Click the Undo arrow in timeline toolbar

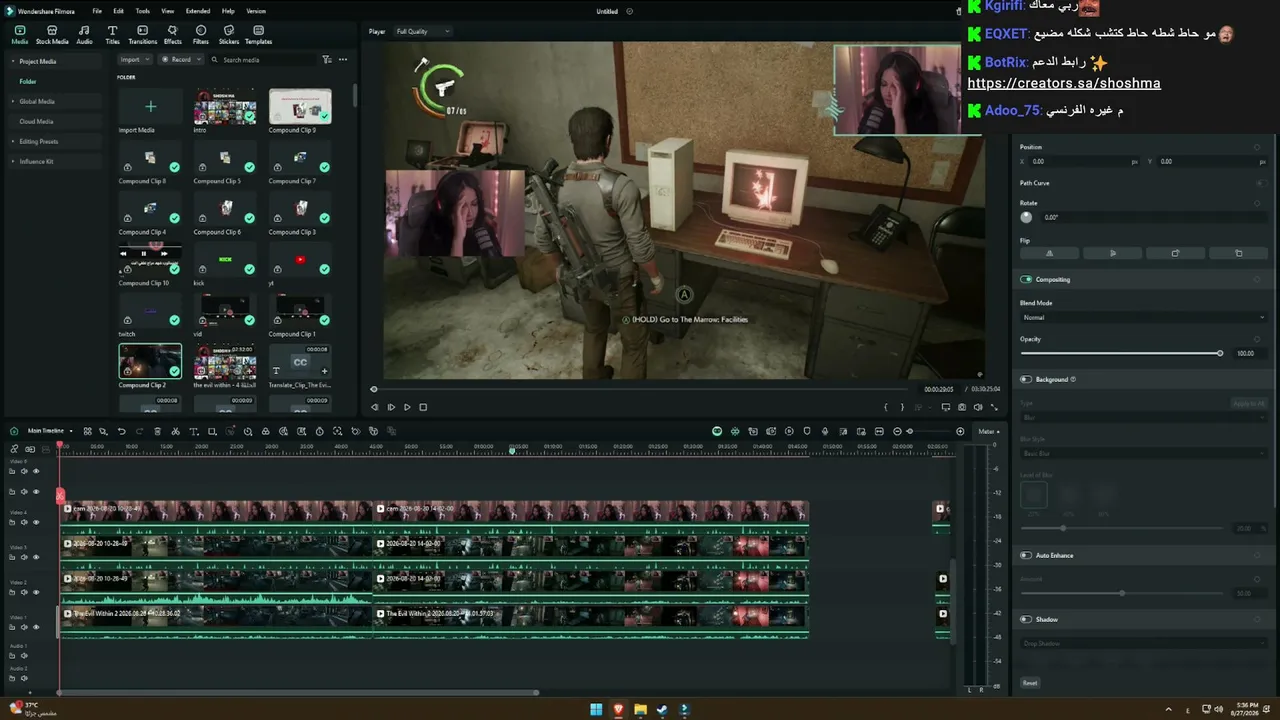121,431
